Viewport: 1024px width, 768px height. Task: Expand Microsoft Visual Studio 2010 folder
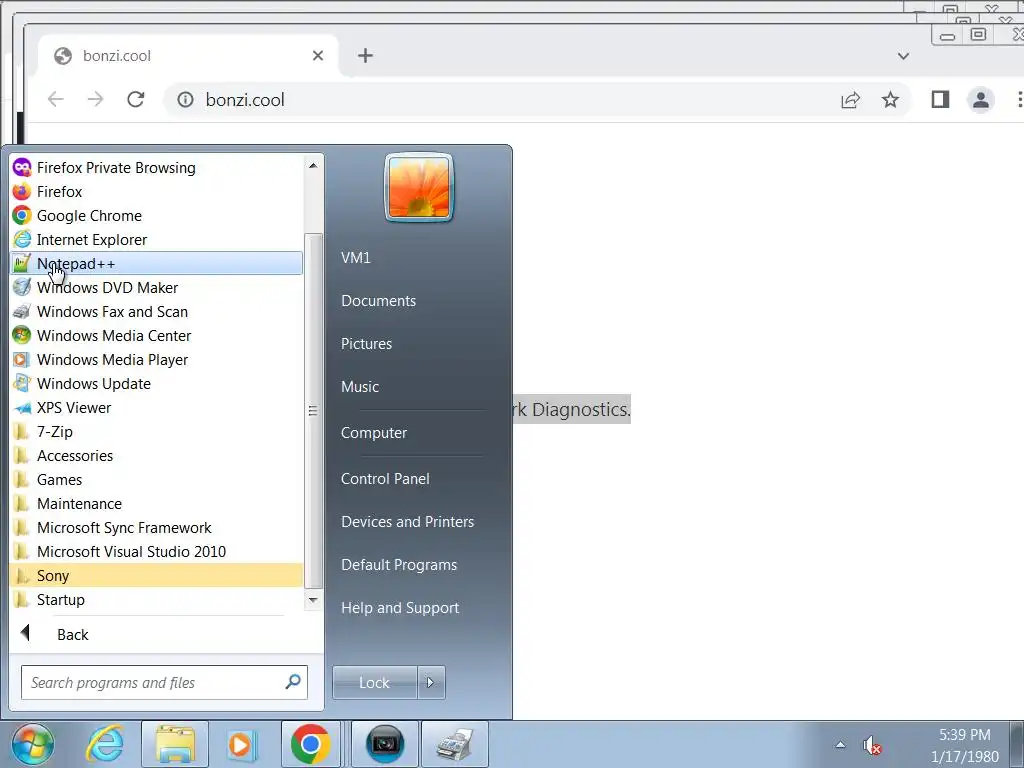pyautogui.click(x=157, y=552)
